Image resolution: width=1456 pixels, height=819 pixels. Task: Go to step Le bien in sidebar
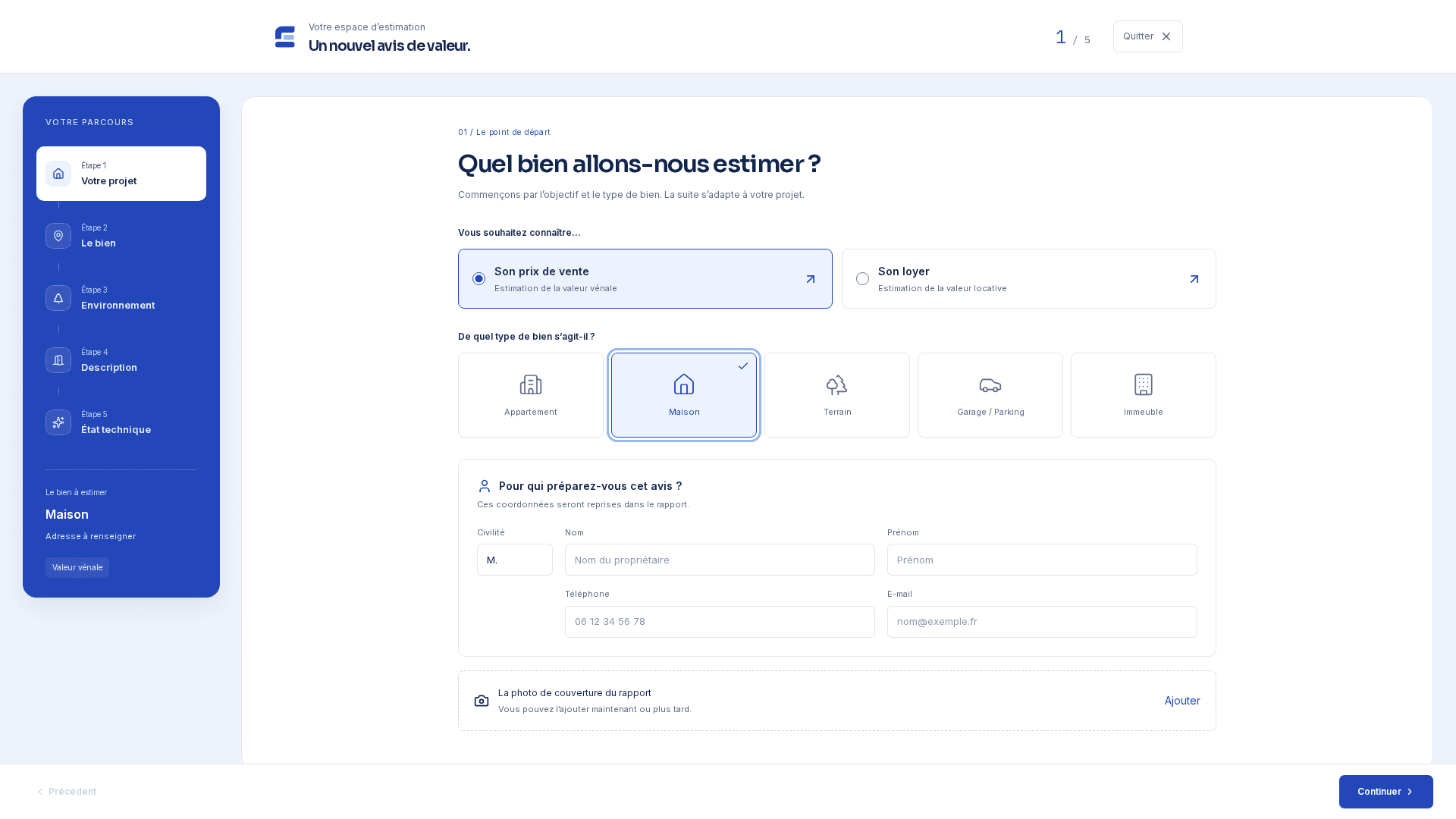[x=121, y=236]
